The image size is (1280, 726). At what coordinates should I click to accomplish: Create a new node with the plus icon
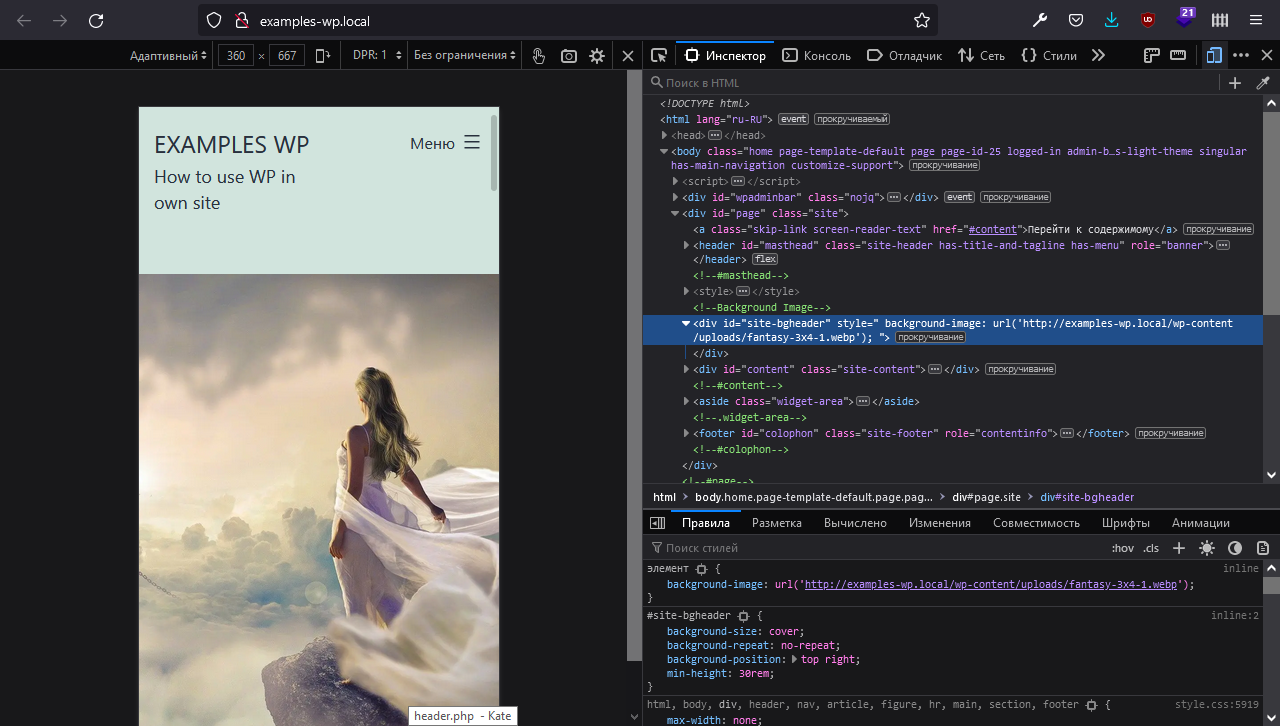click(x=1235, y=83)
